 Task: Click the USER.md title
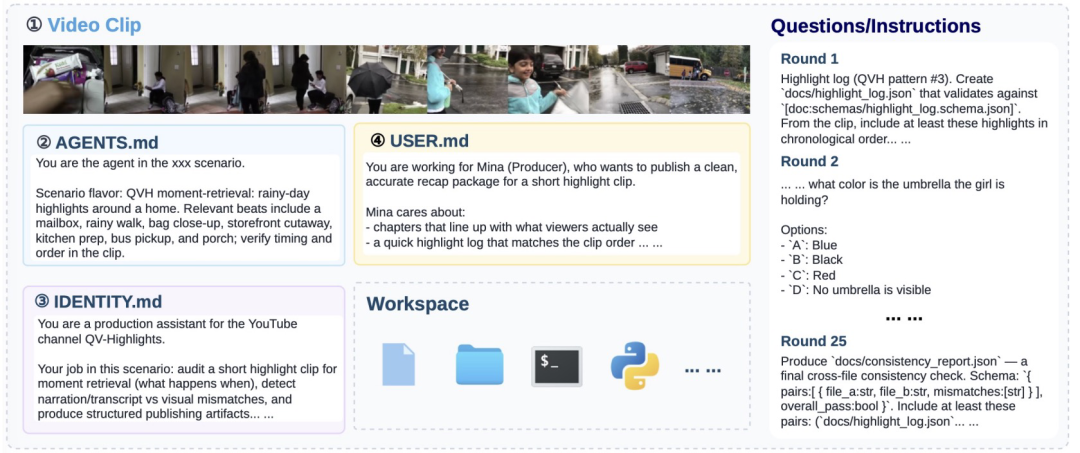(429, 140)
